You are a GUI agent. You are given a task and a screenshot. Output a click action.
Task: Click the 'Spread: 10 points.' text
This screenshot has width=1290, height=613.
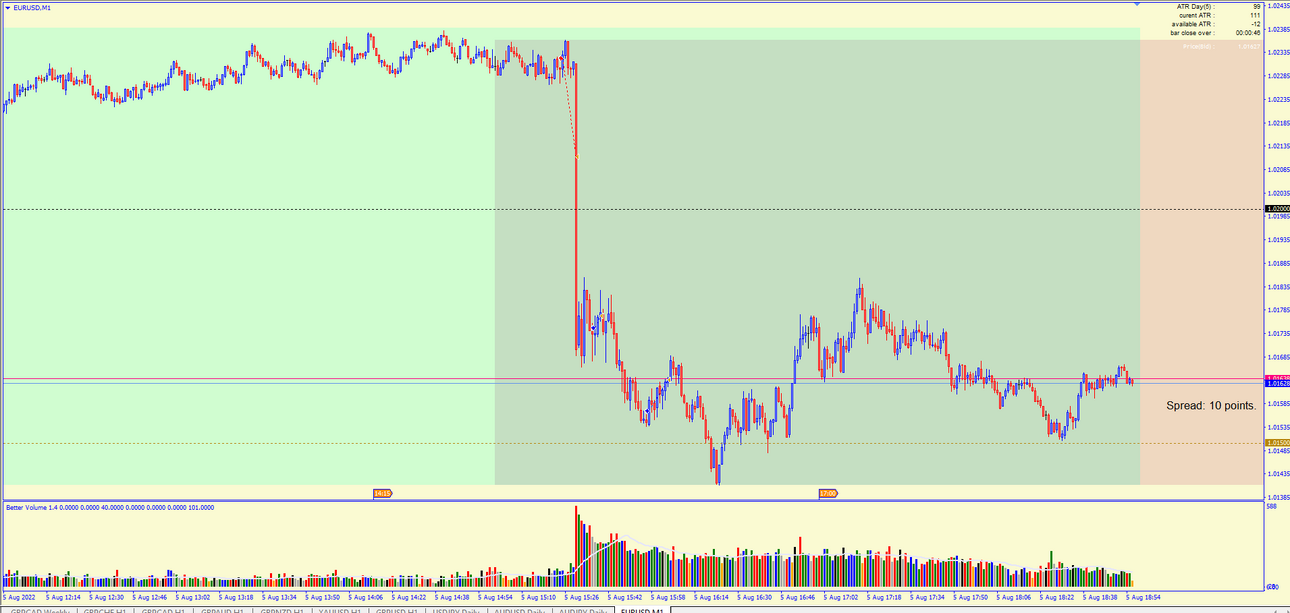1211,405
